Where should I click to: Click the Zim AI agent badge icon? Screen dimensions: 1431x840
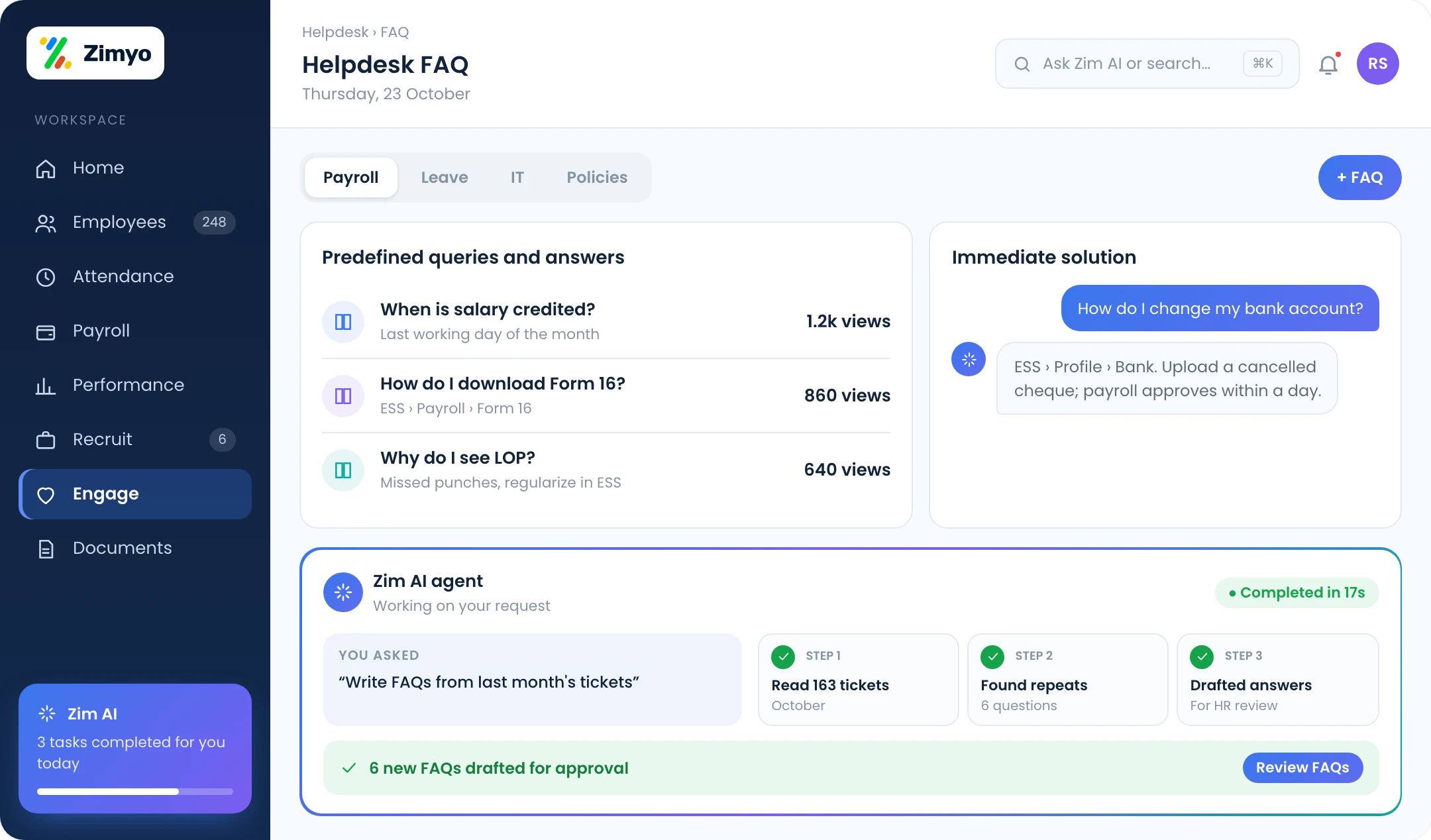343,592
